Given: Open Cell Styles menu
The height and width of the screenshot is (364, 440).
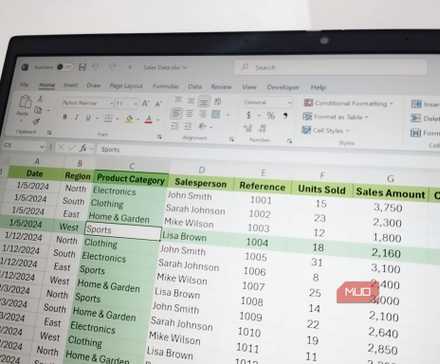Looking at the screenshot, I should [x=325, y=130].
